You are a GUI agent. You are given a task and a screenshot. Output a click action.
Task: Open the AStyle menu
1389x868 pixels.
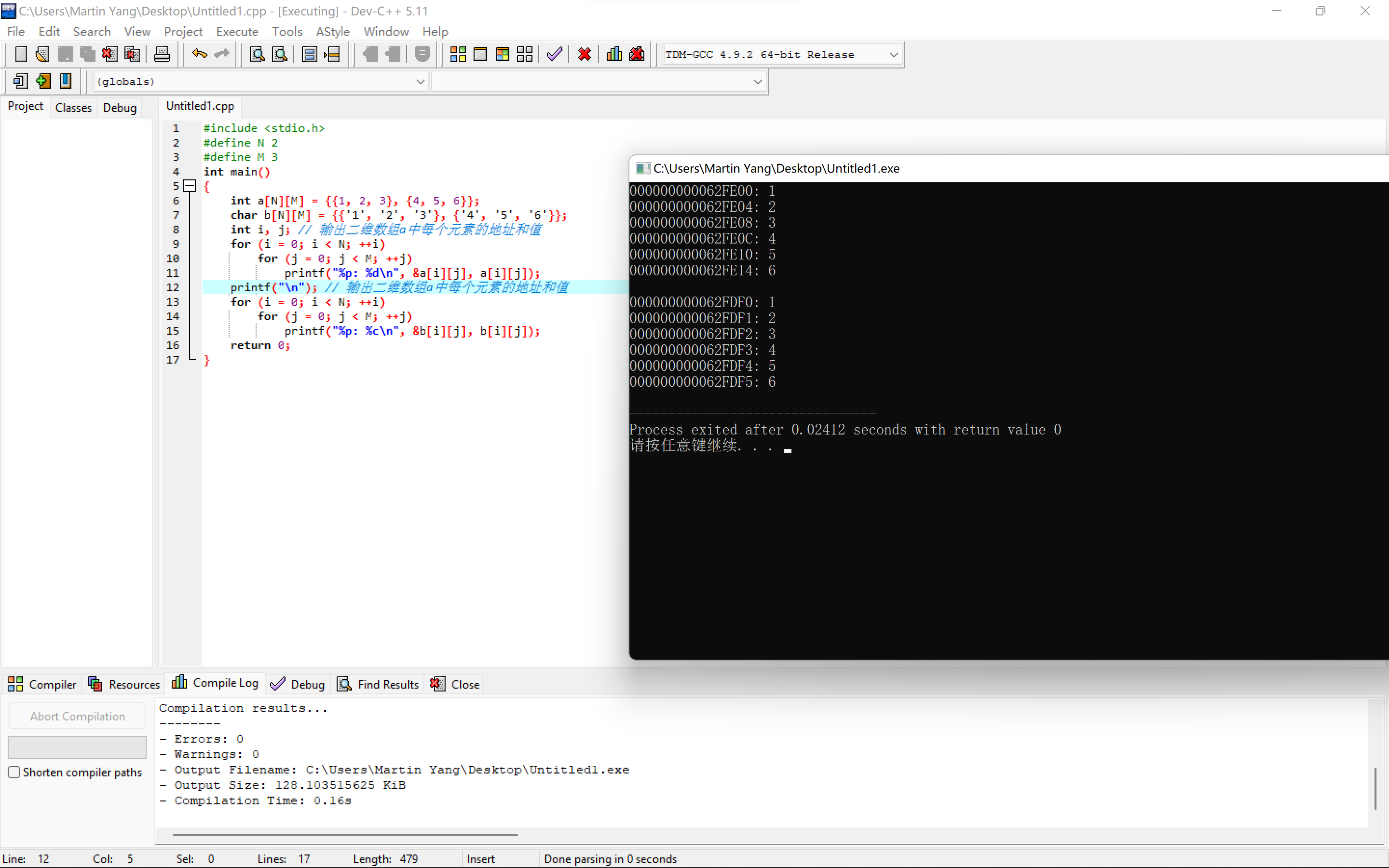332,31
